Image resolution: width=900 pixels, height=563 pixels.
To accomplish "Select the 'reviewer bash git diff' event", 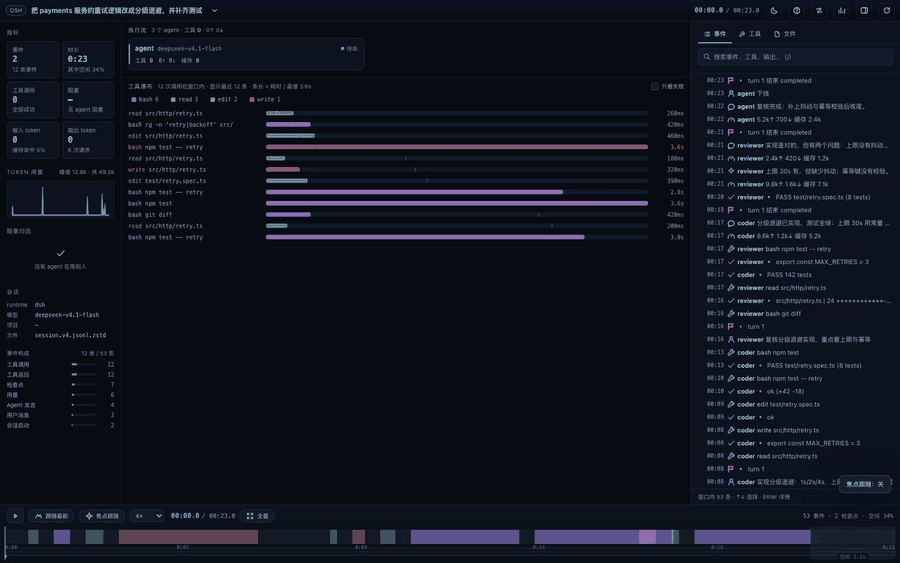I will click(x=795, y=313).
